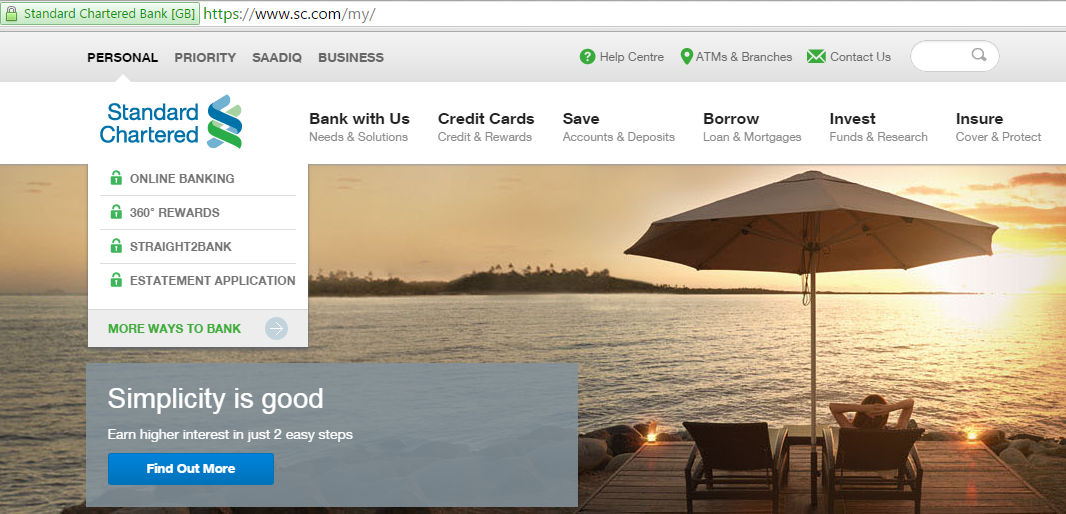
Task: Expand the Credit Cards menu
Action: [486, 127]
